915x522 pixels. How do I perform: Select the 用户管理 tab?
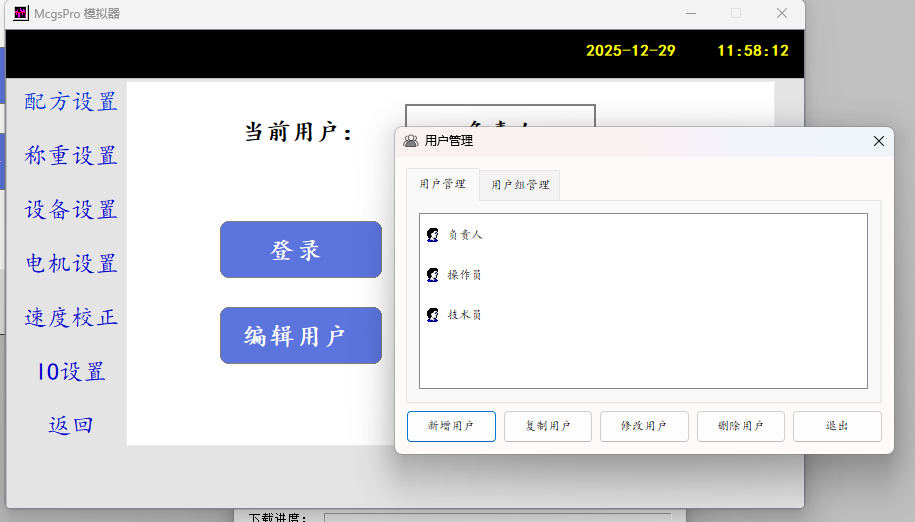click(442, 184)
